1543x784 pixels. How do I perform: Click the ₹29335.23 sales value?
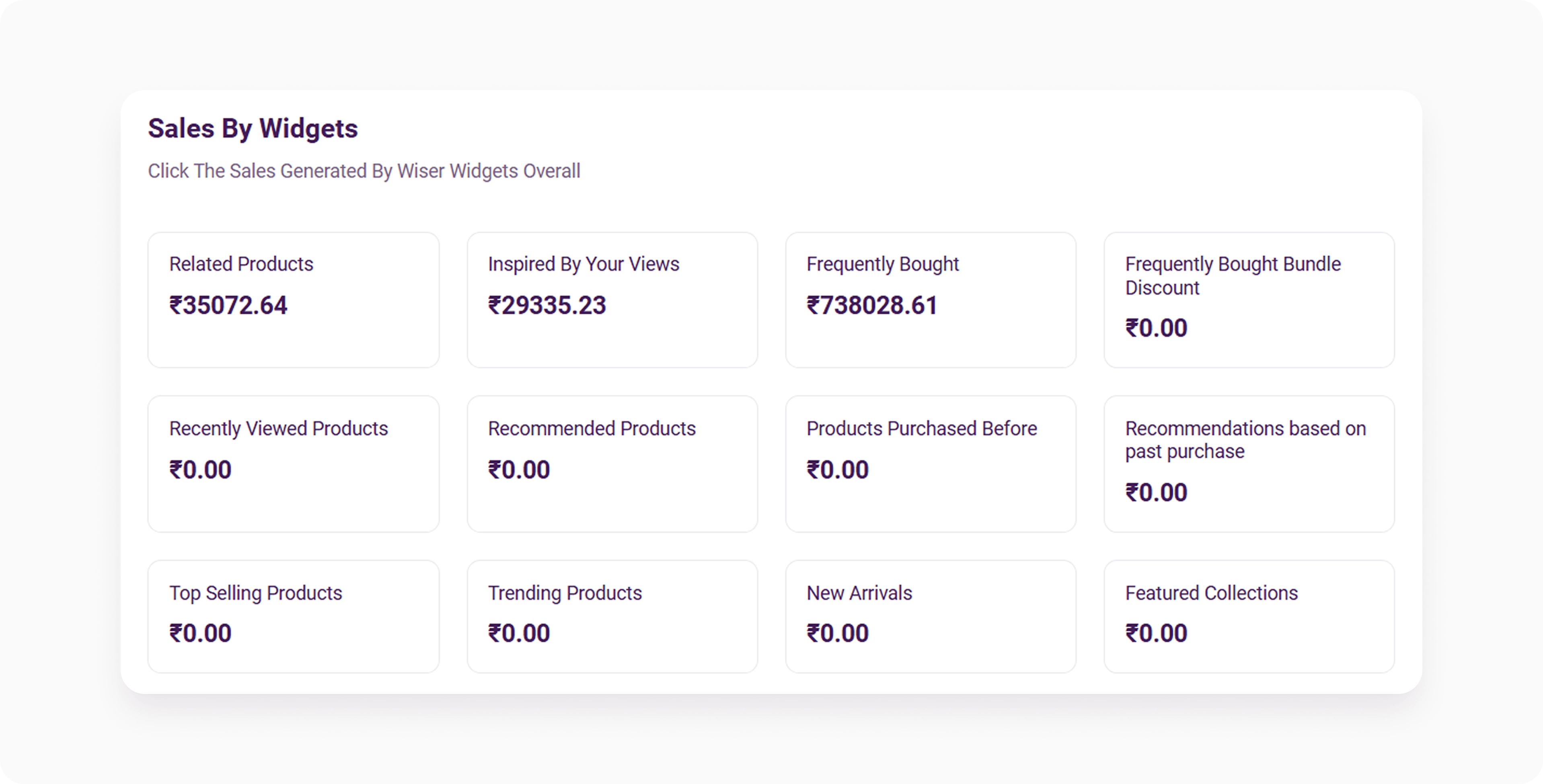[x=547, y=306]
